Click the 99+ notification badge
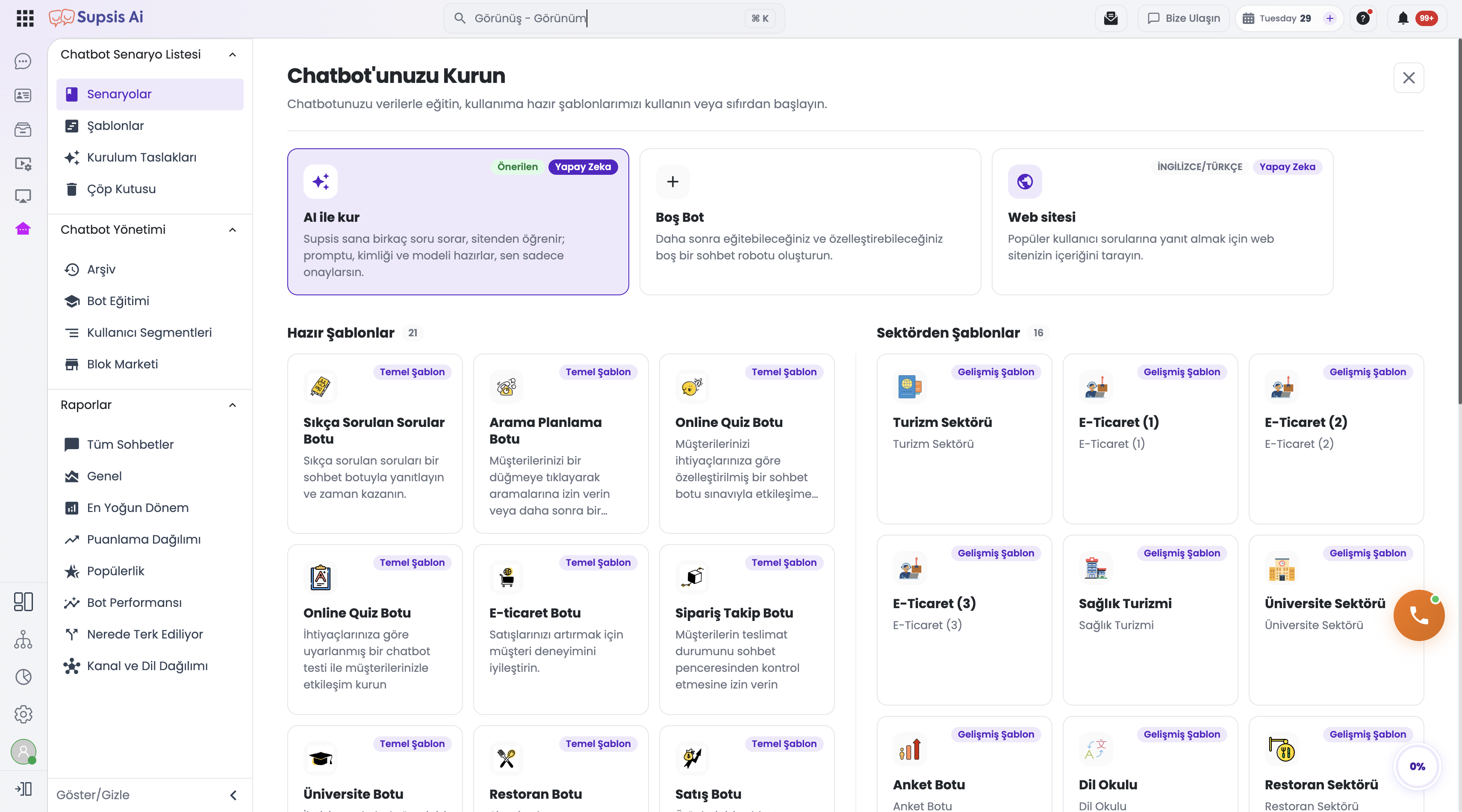This screenshot has height=812, width=1462. (x=1426, y=18)
